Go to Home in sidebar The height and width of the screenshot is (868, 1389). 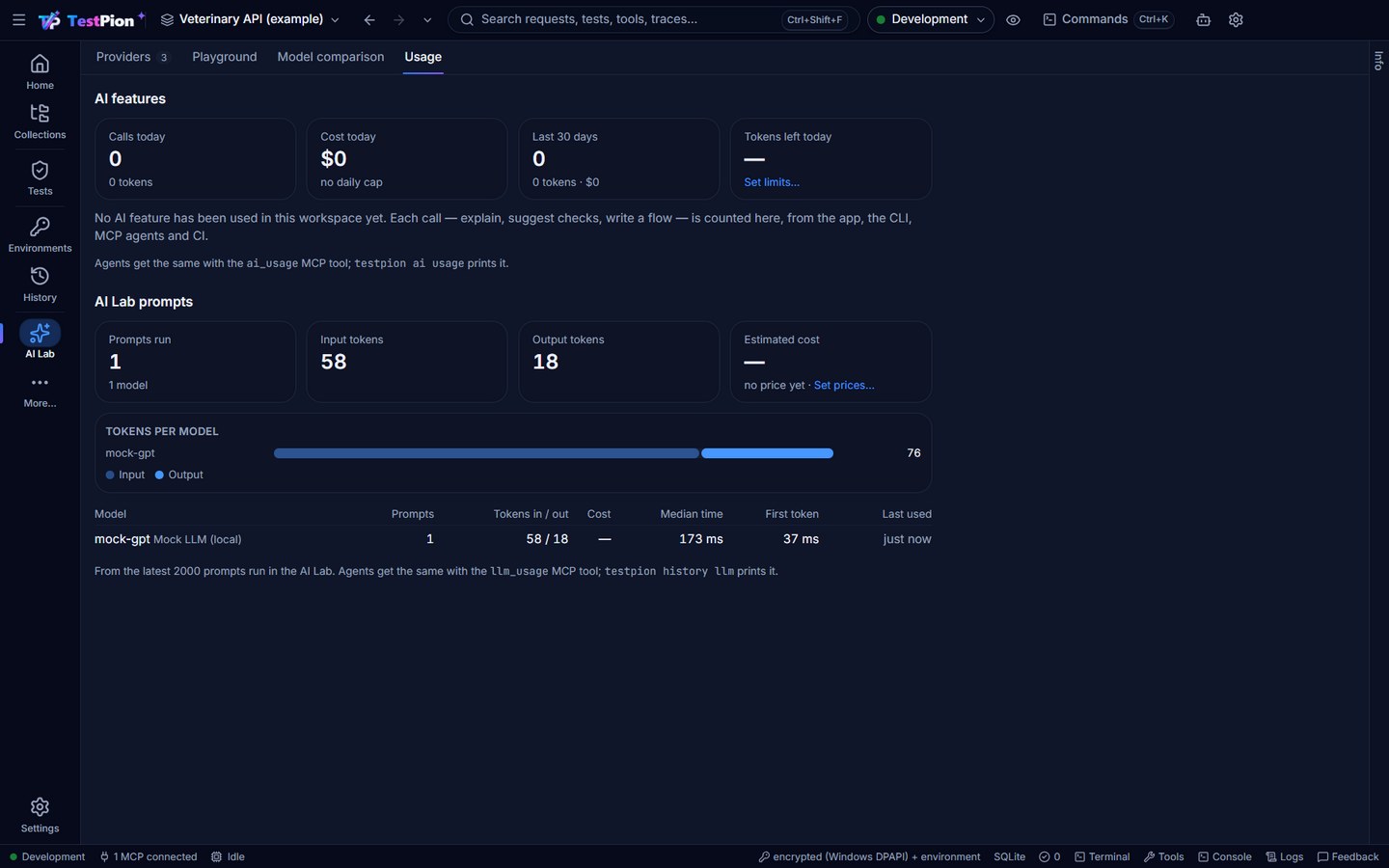point(40,72)
